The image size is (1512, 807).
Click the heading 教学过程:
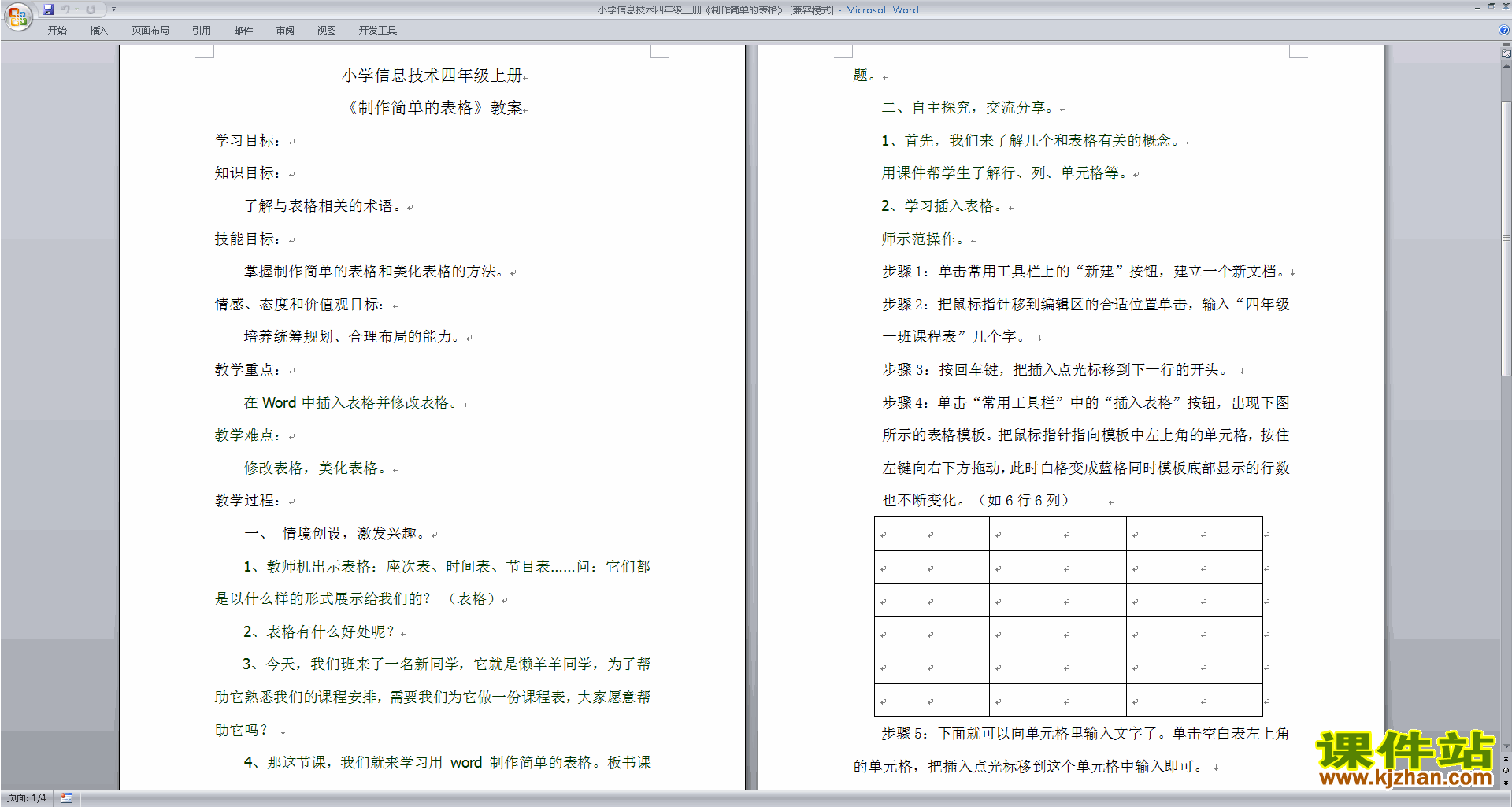[x=248, y=501]
